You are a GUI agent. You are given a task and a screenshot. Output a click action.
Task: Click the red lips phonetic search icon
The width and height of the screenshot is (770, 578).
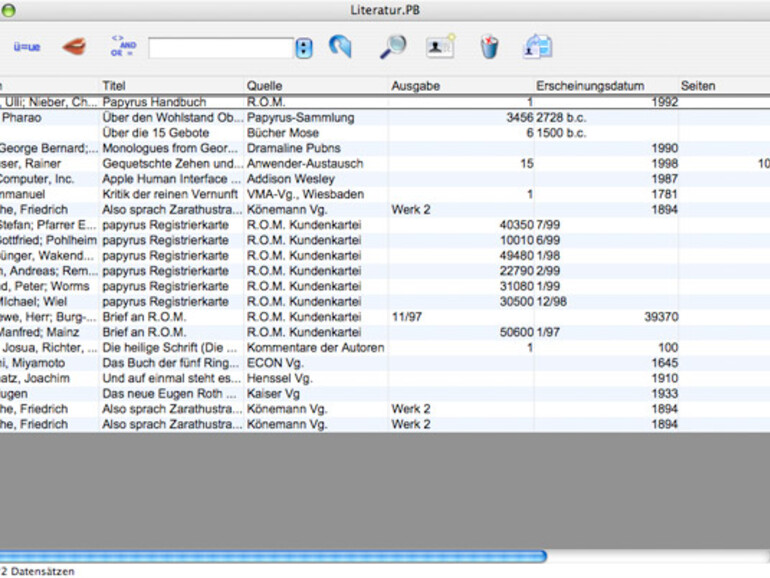coord(75,47)
